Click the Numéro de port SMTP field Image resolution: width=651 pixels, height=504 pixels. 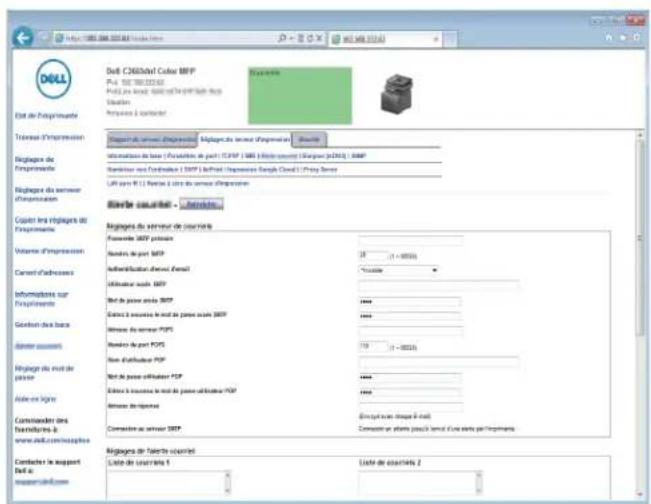(373, 255)
